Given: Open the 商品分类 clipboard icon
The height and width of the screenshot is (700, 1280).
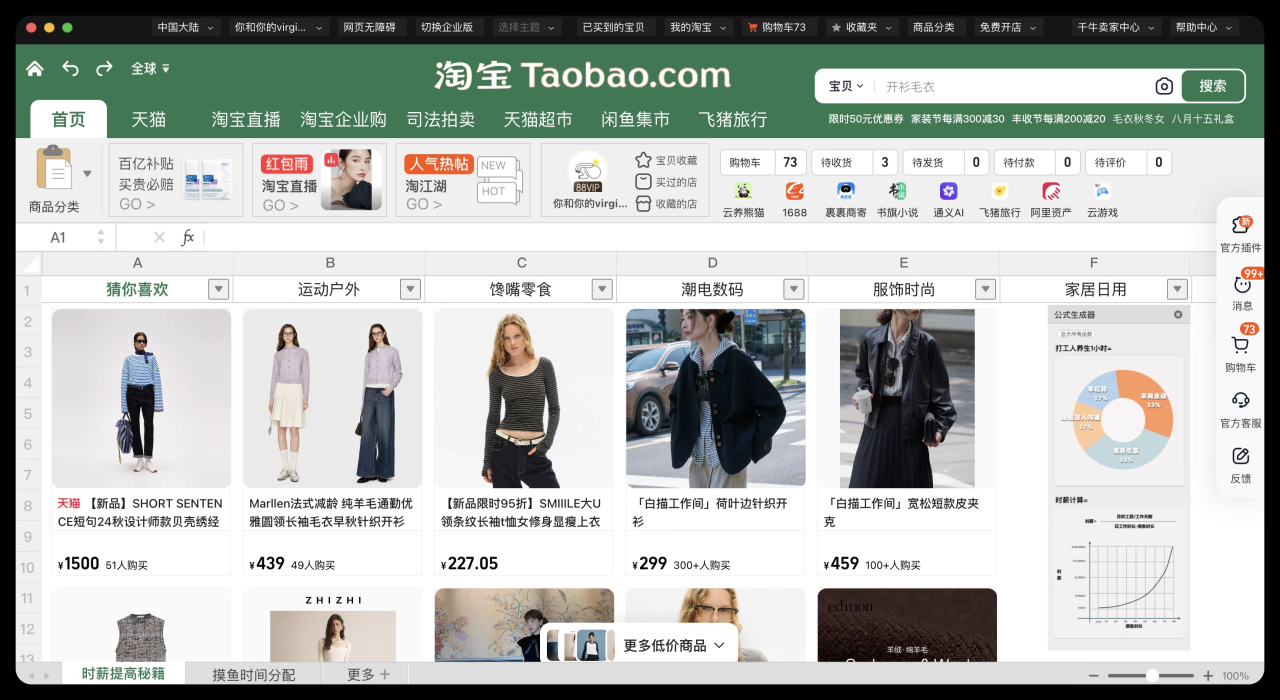Looking at the screenshot, I should pyautogui.click(x=55, y=168).
